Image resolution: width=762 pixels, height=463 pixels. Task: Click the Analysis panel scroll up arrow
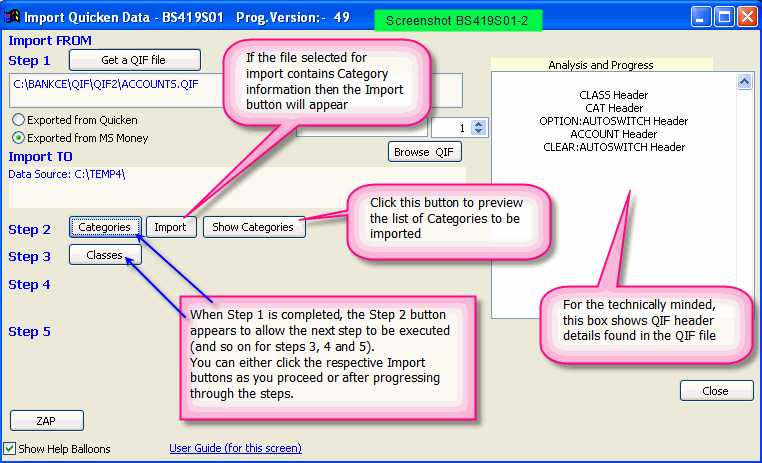[745, 81]
